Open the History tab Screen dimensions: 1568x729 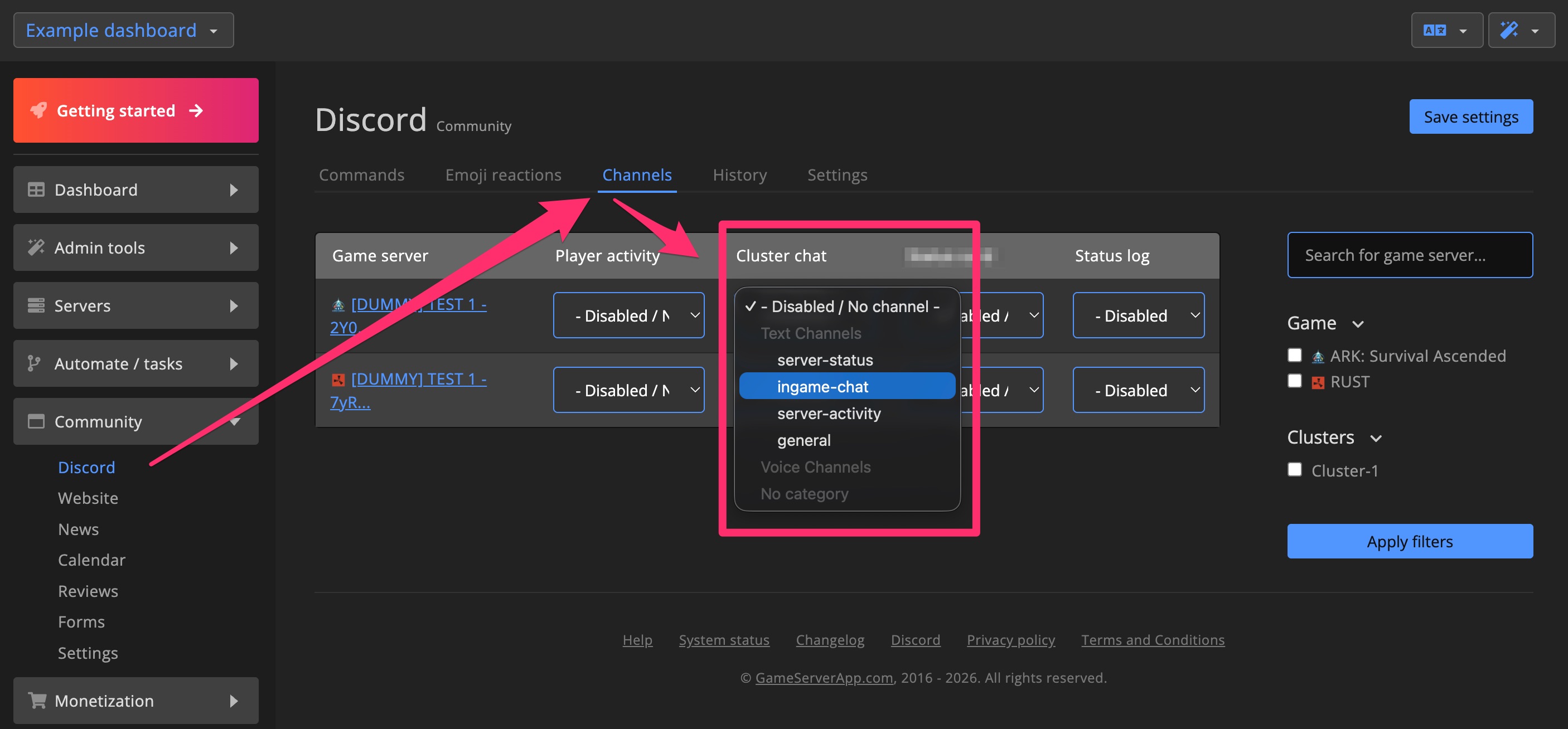point(739,174)
